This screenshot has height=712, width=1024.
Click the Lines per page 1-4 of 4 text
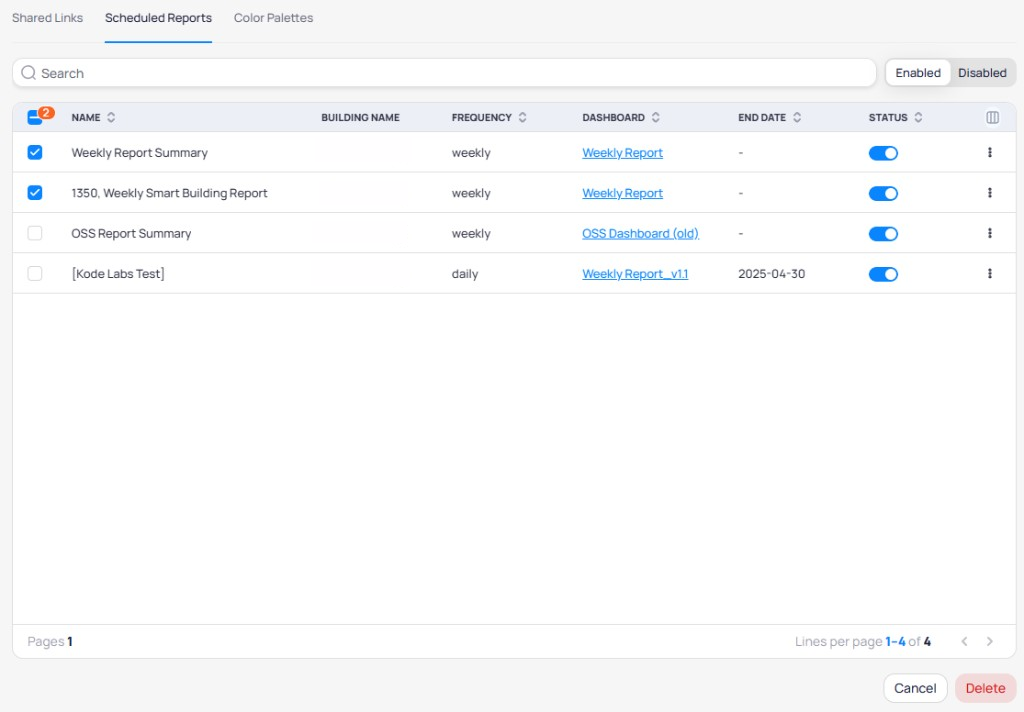[x=862, y=641]
